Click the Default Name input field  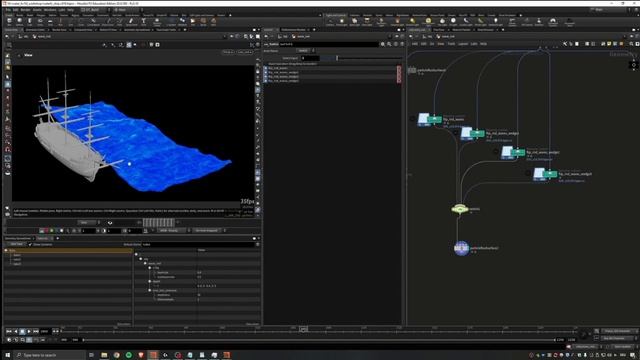click(x=199, y=244)
